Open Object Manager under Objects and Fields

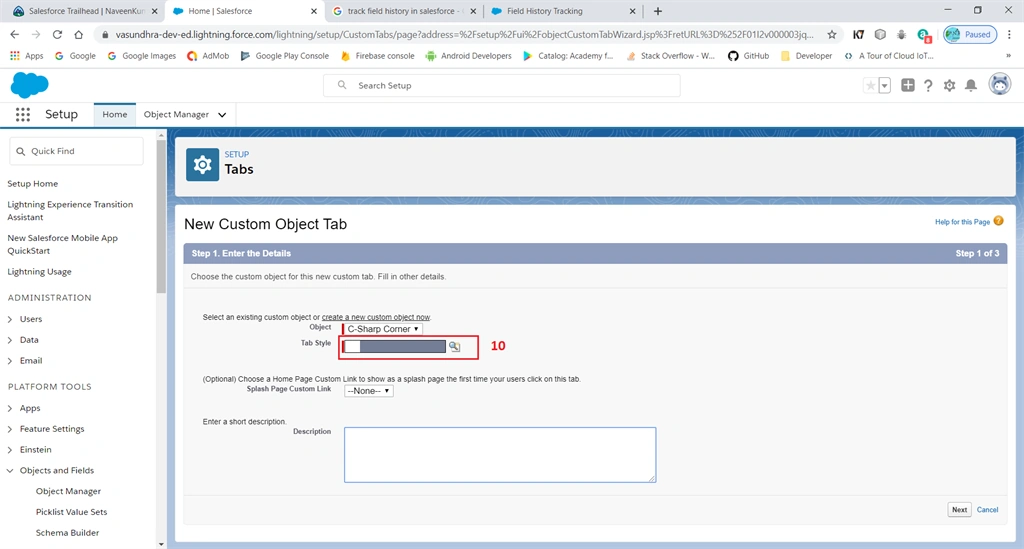(x=69, y=491)
